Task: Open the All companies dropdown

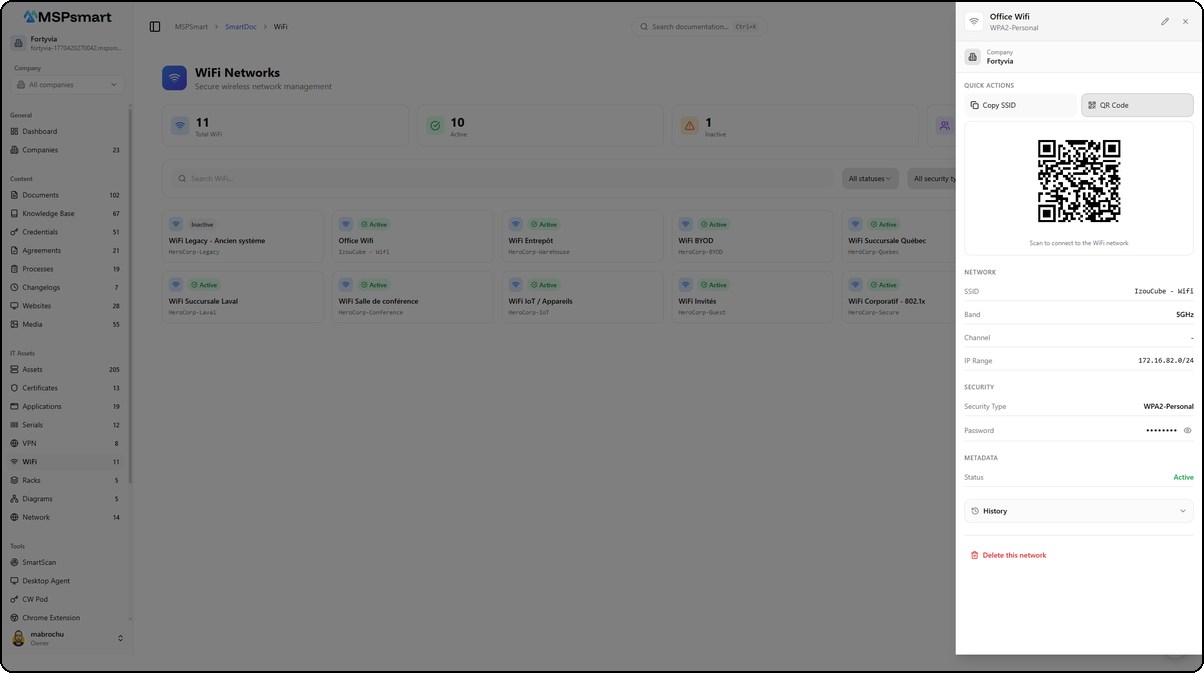Action: pyautogui.click(x=67, y=85)
